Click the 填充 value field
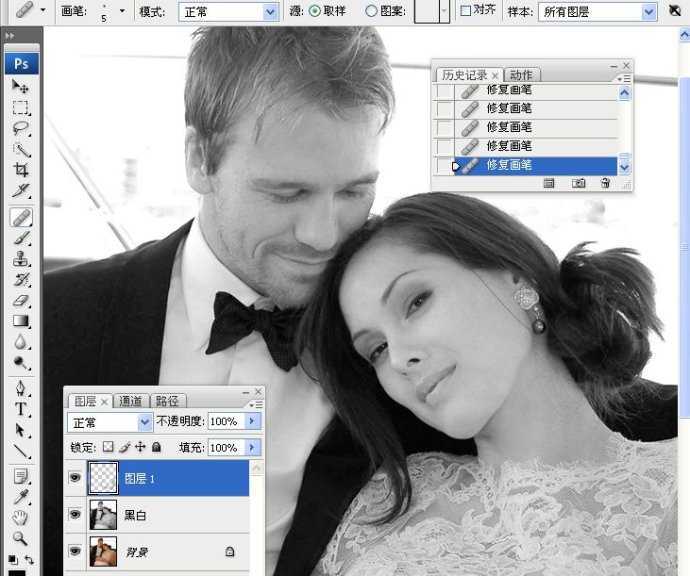 click(225, 448)
